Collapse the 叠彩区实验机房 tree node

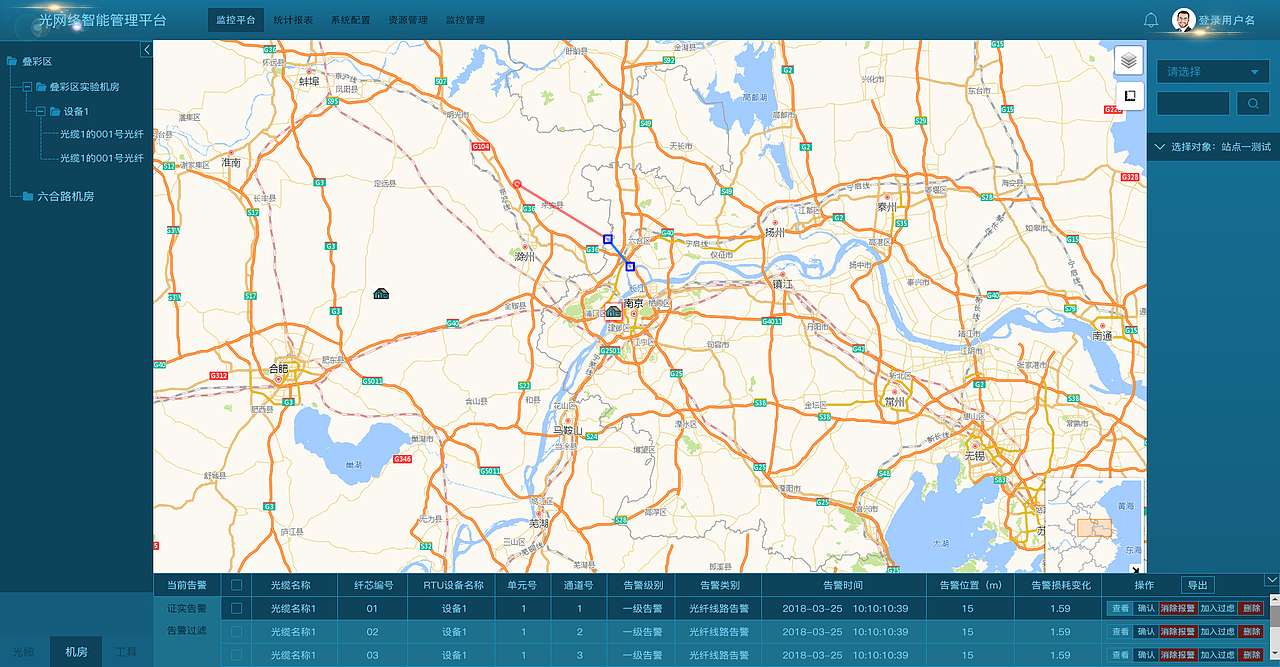pos(27,87)
